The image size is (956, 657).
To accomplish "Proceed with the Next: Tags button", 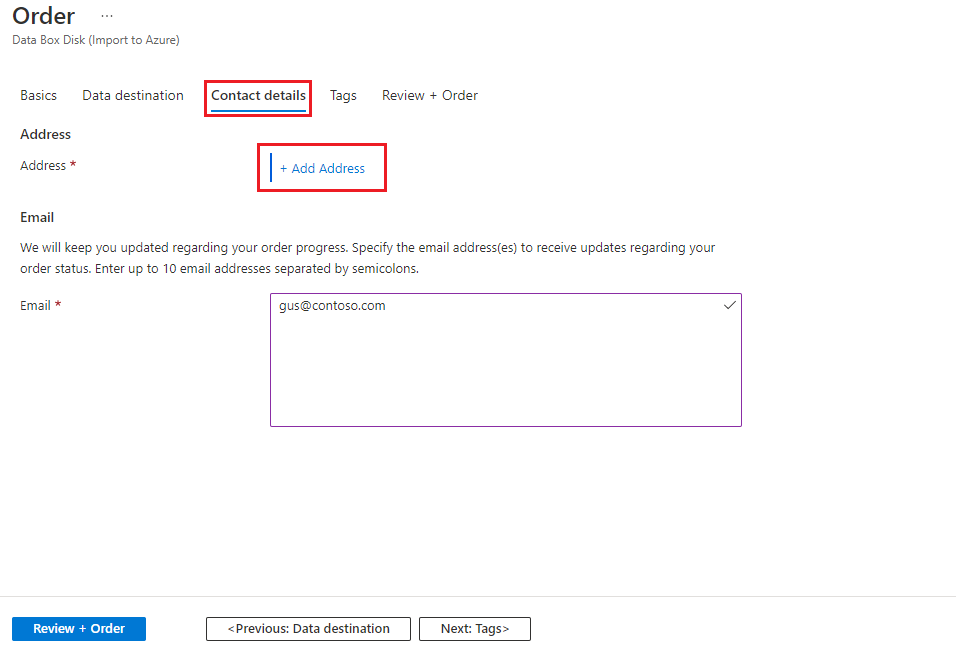I will point(474,628).
